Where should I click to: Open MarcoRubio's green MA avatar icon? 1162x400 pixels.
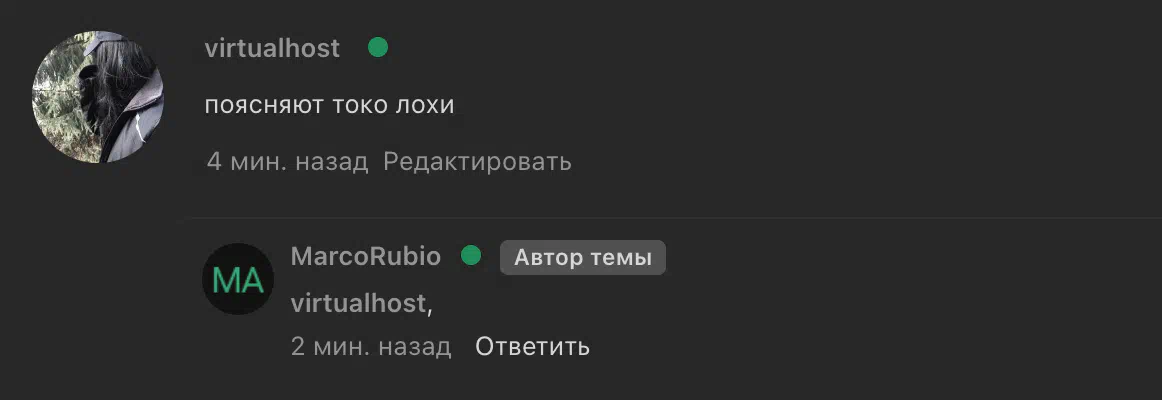[x=238, y=279]
